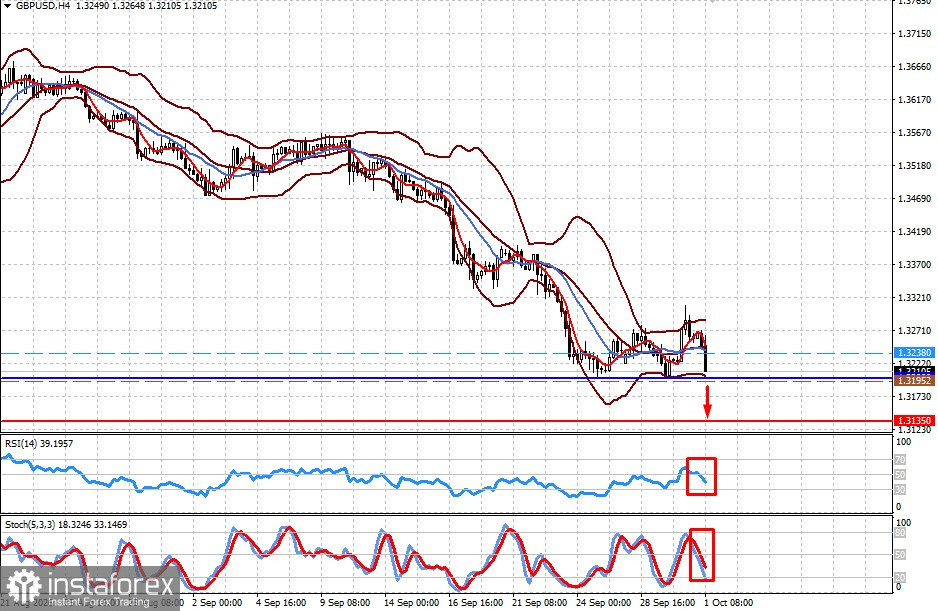
Task: Click the 4 Sep 16:00 time label
Action: [281, 603]
